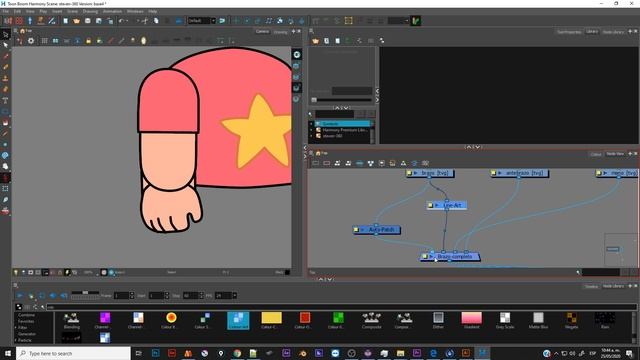This screenshot has height=360, width=640.
Task: Click the Paste icon in top toolbar
Action: tap(167, 21)
